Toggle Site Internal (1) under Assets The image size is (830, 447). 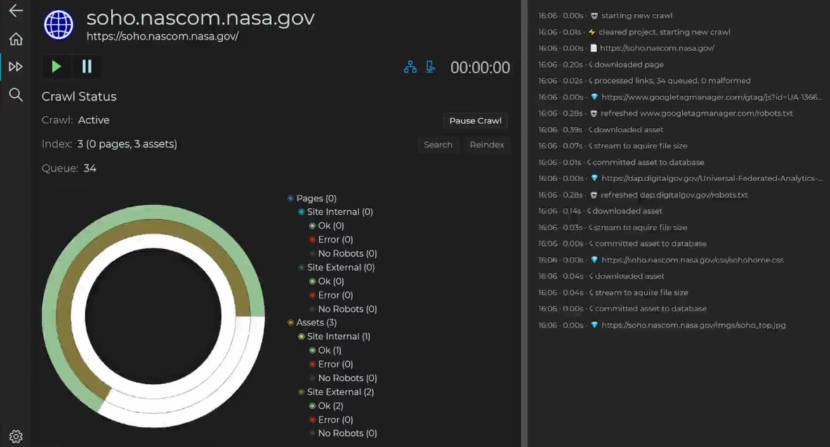point(334,336)
